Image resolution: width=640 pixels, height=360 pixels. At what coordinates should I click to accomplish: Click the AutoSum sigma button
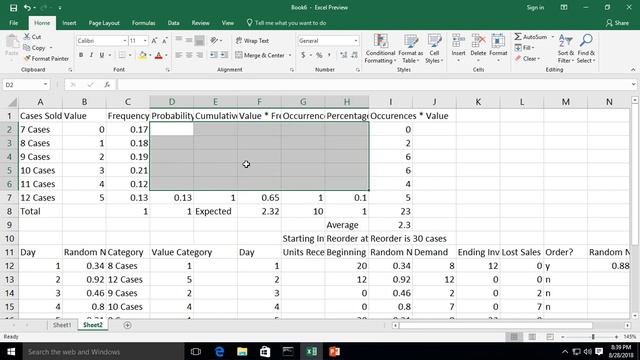click(531, 37)
